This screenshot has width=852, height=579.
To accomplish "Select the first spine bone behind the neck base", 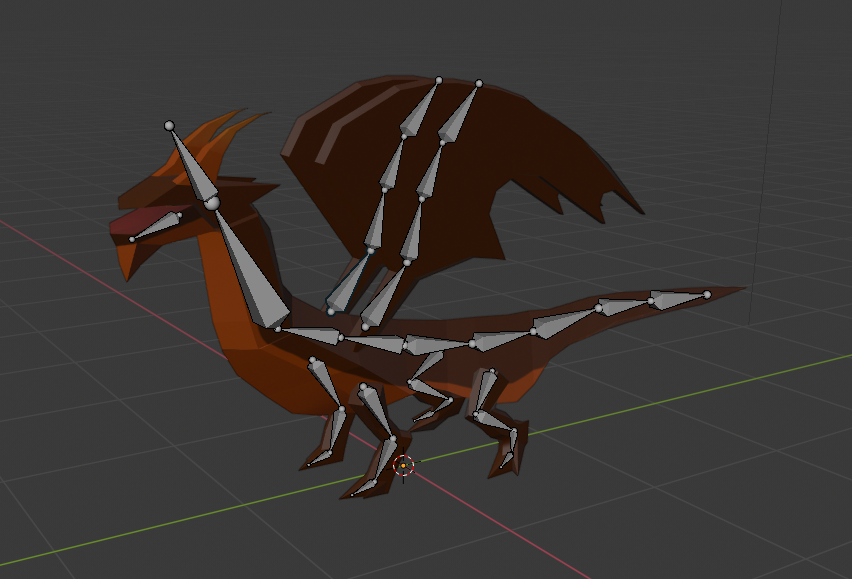I will [x=312, y=334].
